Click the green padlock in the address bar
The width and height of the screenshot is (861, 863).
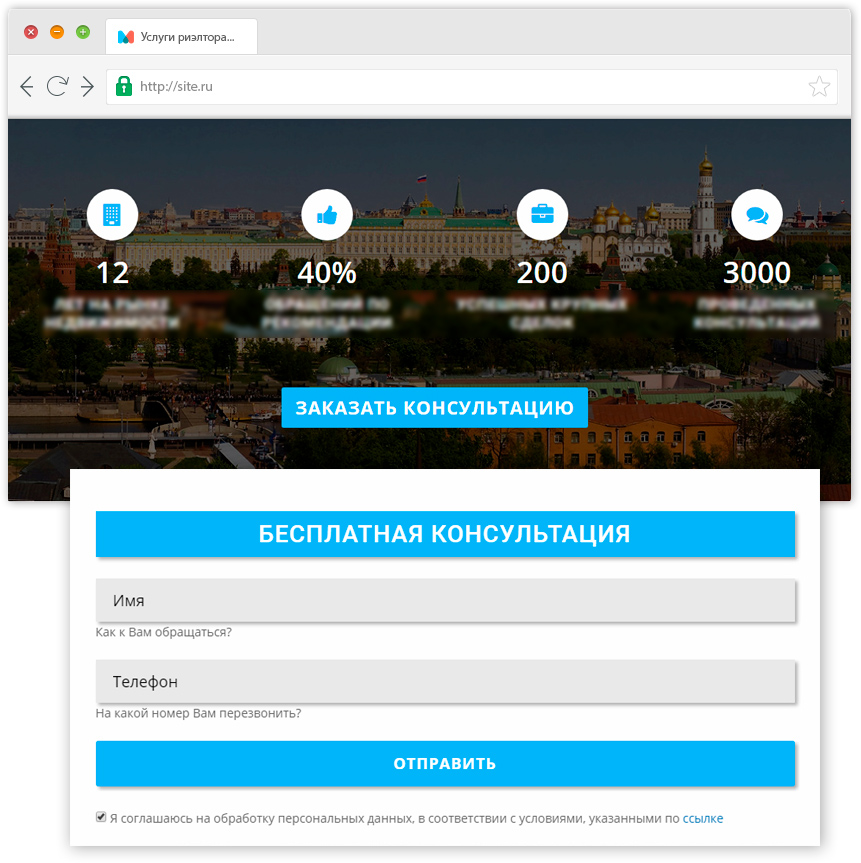[124, 87]
